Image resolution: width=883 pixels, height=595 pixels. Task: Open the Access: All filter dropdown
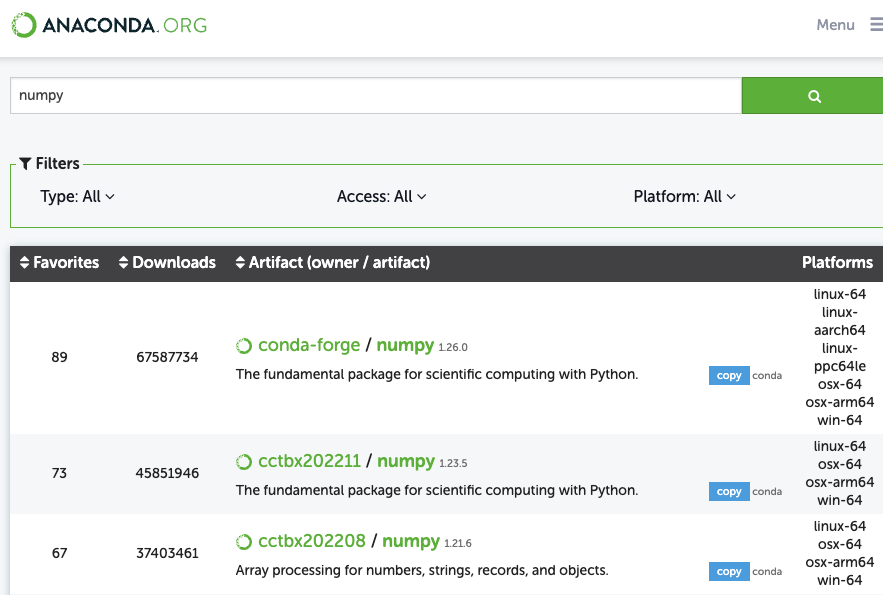[381, 196]
